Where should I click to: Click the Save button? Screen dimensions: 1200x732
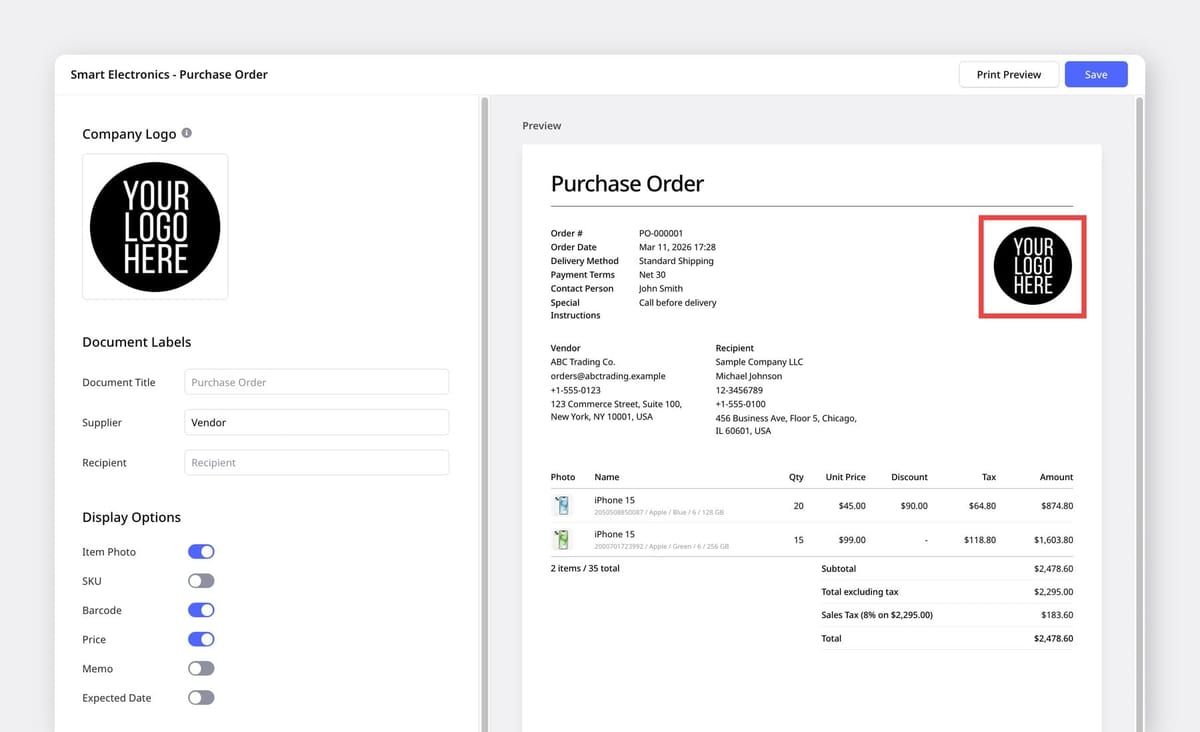click(1096, 73)
